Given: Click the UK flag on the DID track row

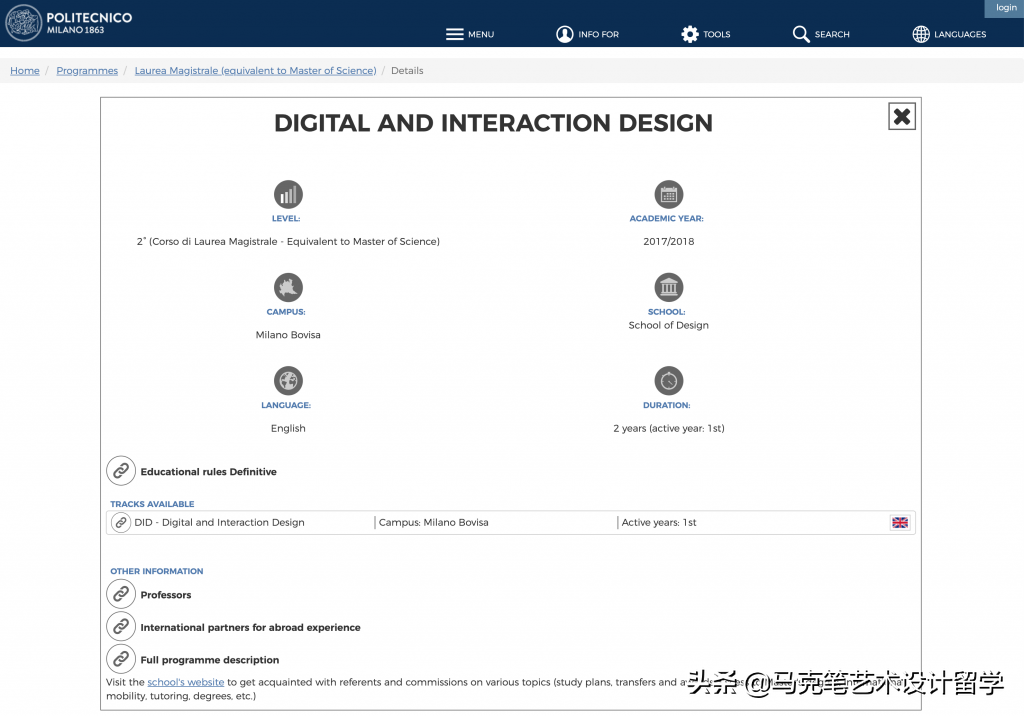Looking at the screenshot, I should [899, 522].
